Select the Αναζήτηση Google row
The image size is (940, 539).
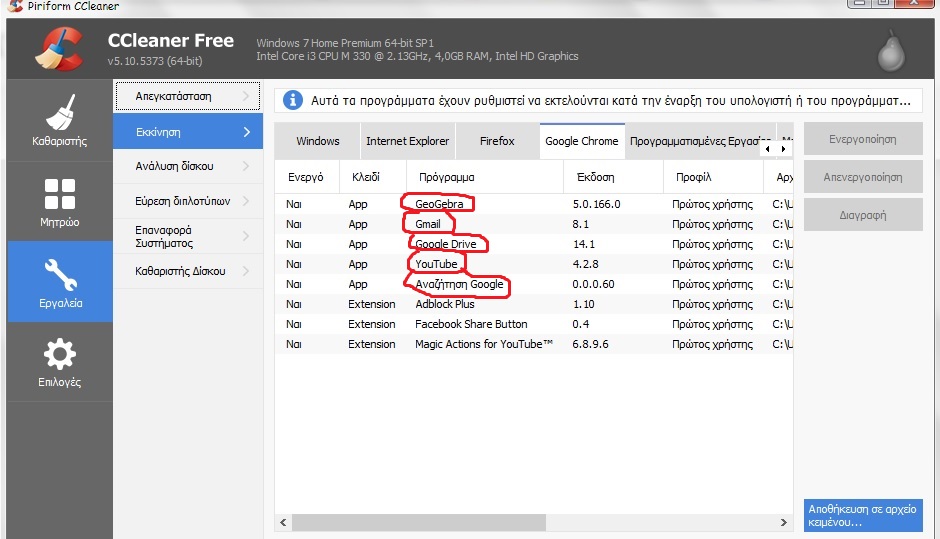(534, 284)
